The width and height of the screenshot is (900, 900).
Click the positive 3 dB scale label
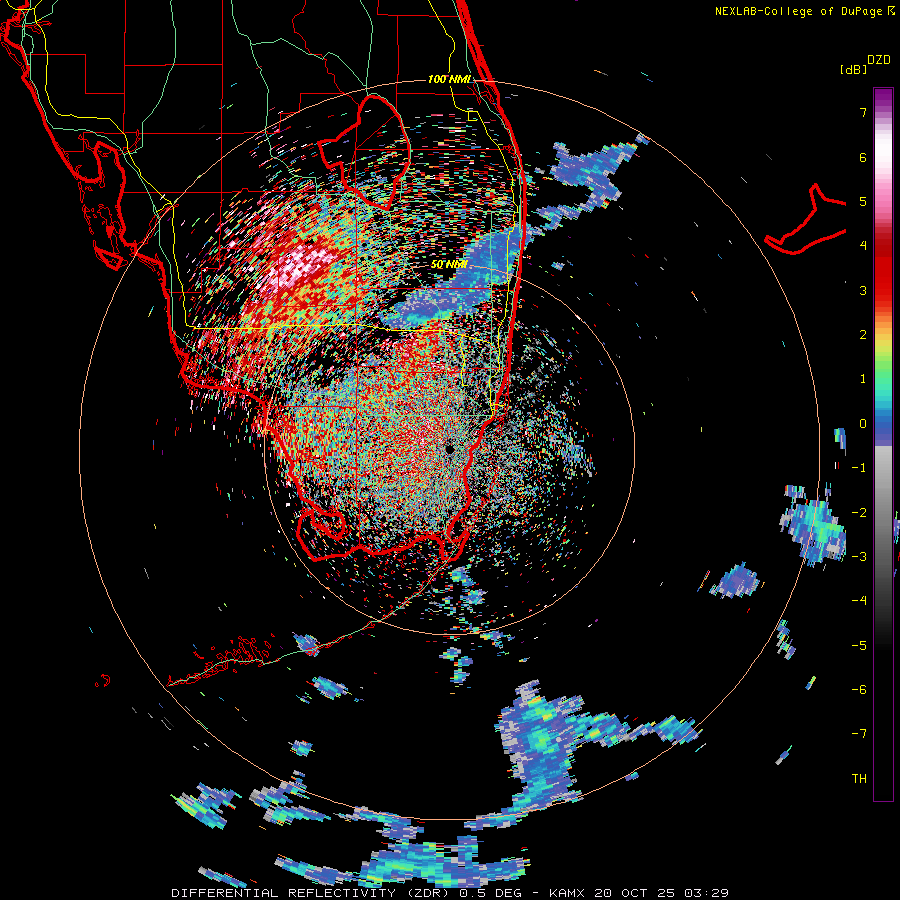(x=863, y=290)
